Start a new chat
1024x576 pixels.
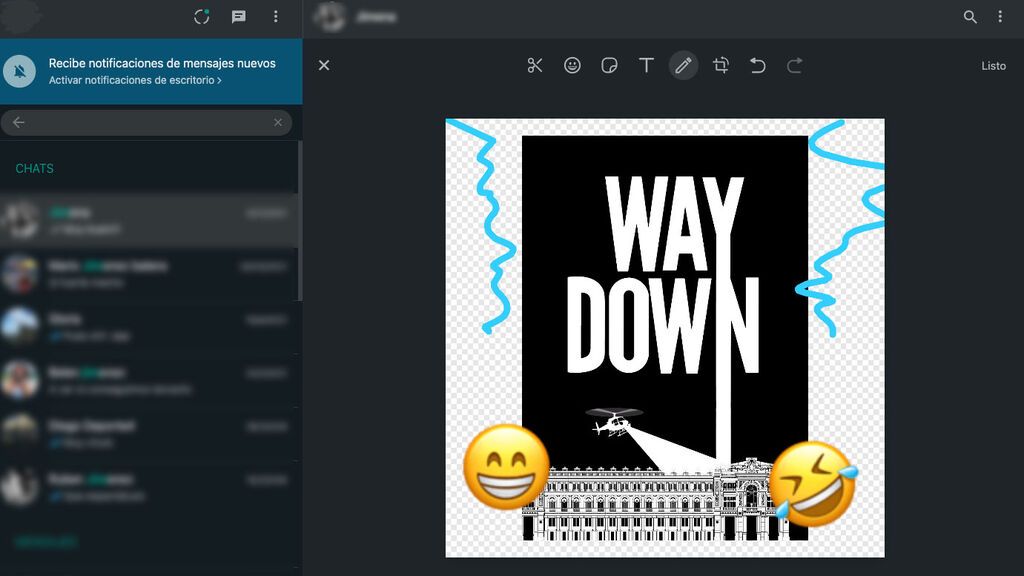click(x=239, y=17)
